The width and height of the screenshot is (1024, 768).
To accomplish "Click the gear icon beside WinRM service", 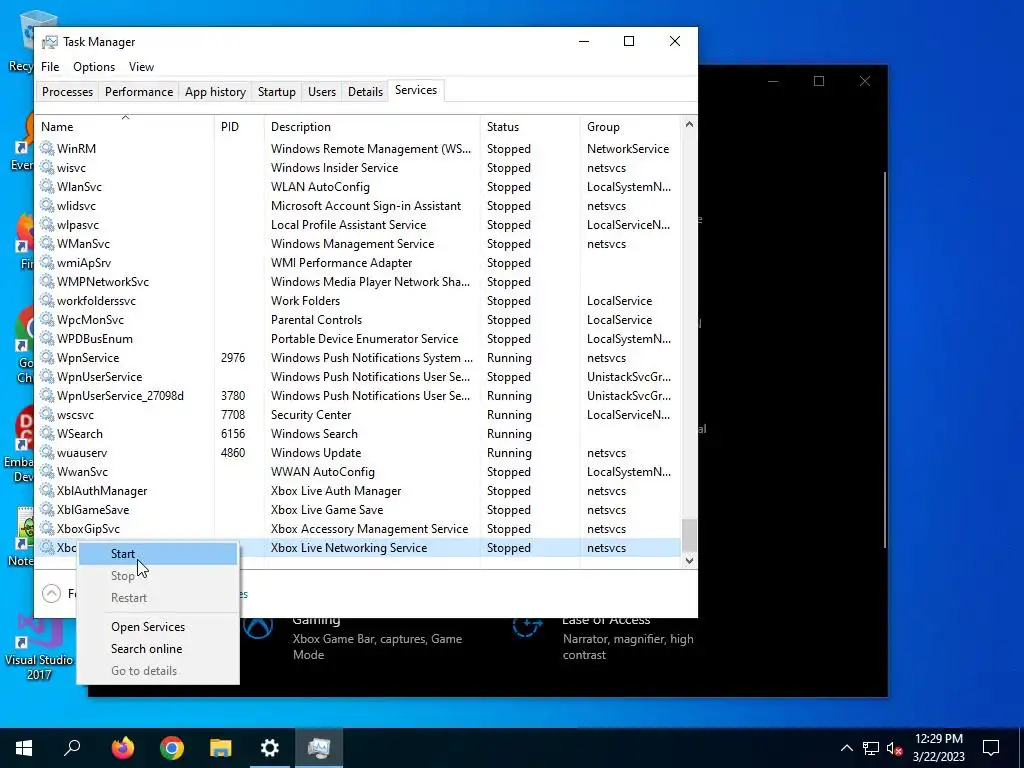I will 47,148.
